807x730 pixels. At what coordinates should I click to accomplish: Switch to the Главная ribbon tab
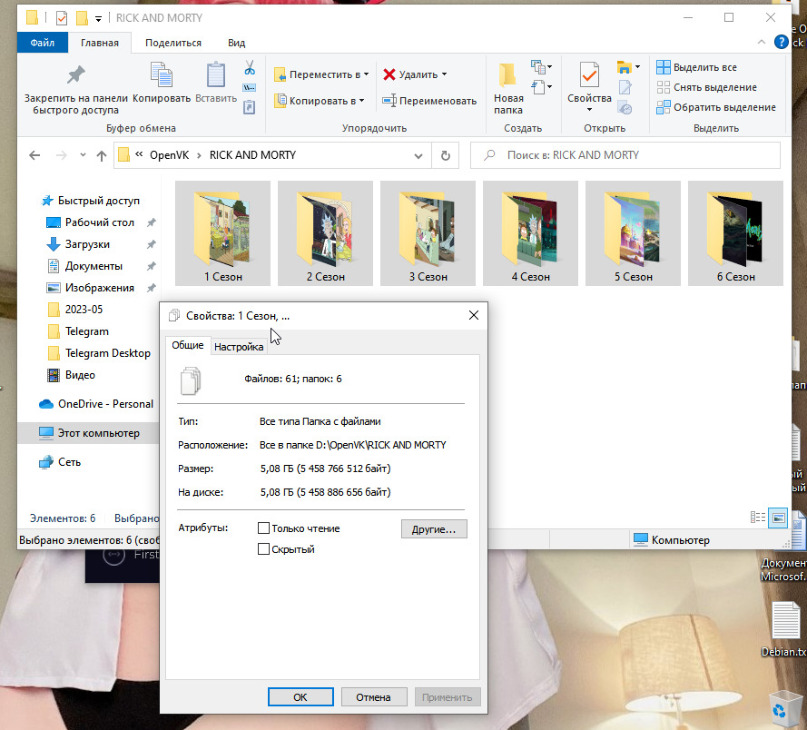[100, 43]
